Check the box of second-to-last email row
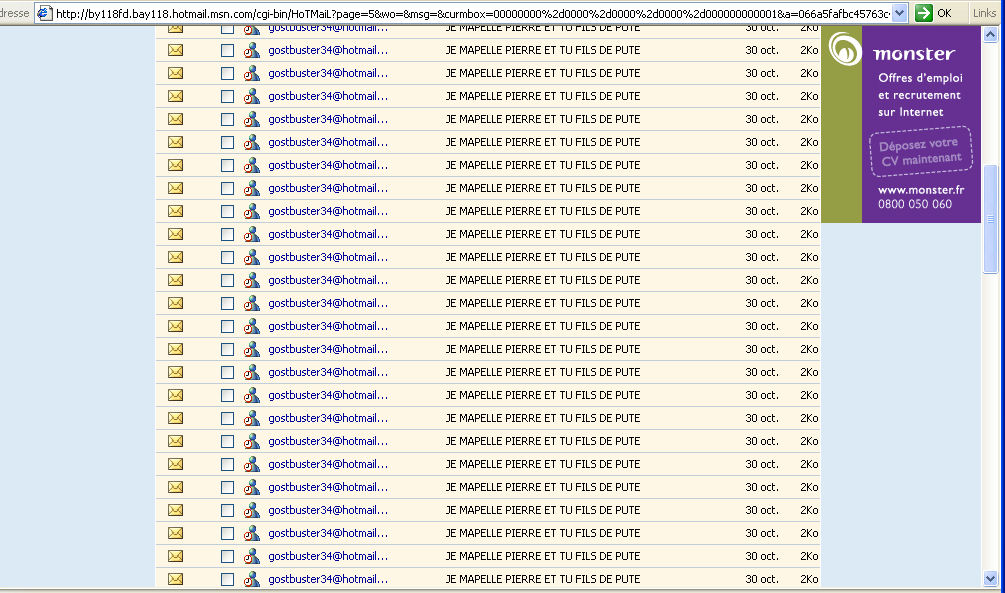This screenshot has width=1005, height=593. click(x=227, y=556)
